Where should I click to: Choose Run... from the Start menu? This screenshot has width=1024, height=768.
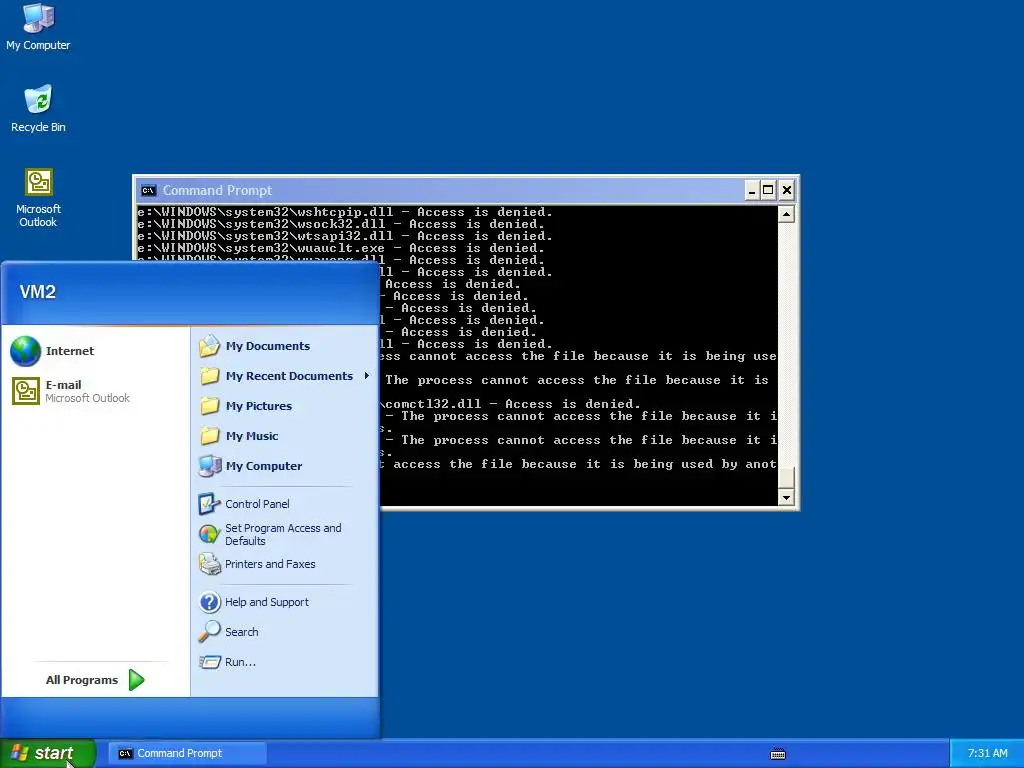pyautogui.click(x=284, y=662)
